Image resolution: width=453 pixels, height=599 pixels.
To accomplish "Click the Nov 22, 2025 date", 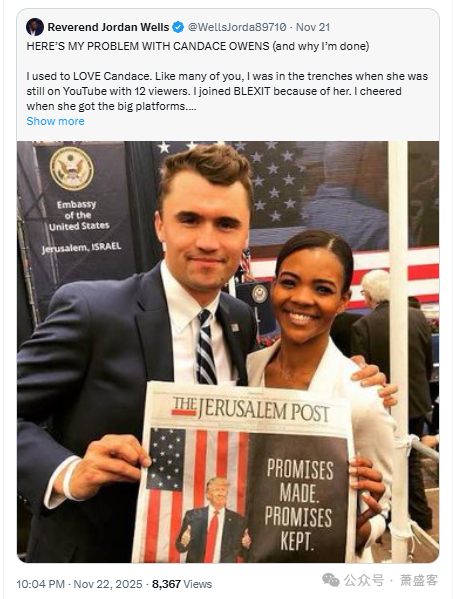I will tap(108, 584).
